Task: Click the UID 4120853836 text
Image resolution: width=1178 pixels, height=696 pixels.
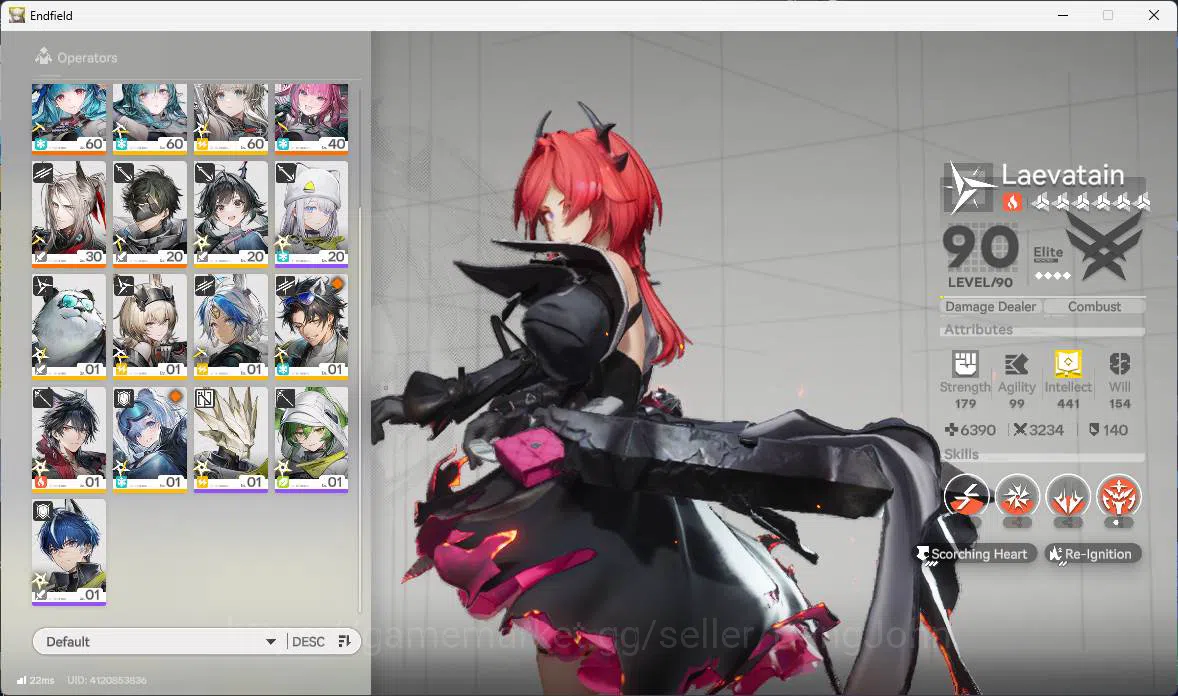Action: (107, 680)
